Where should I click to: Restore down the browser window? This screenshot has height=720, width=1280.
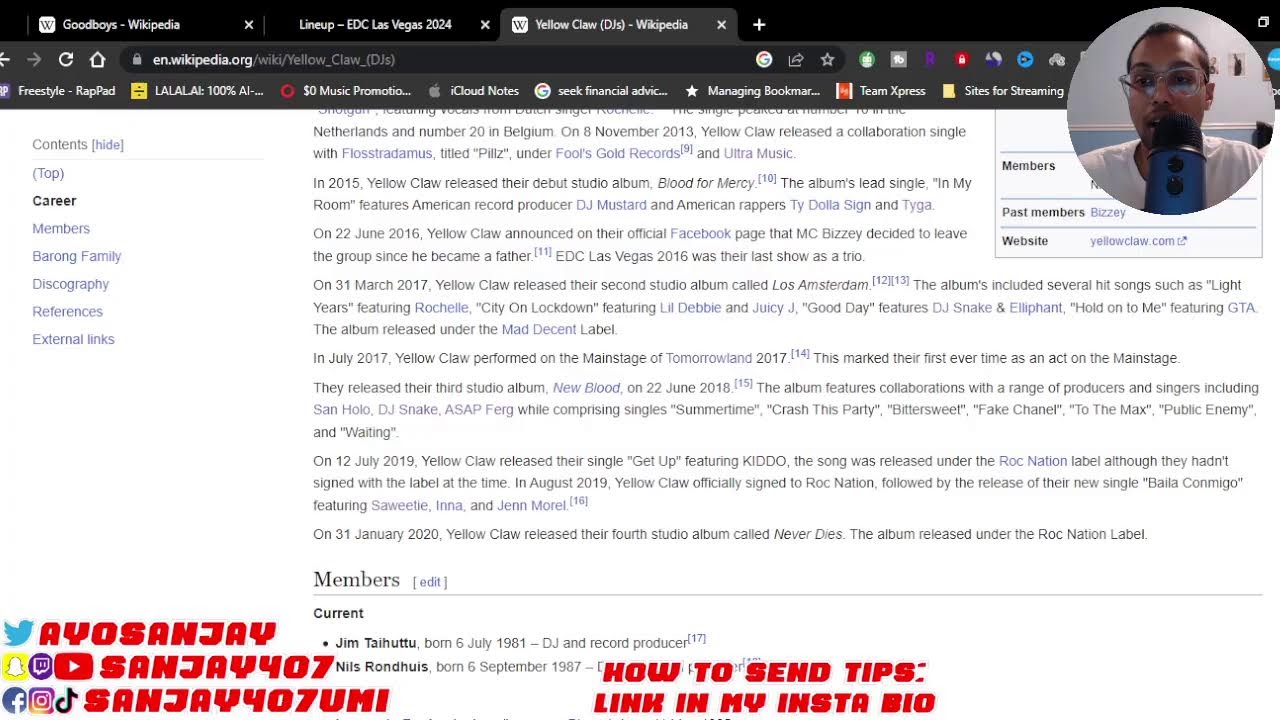(1263, 22)
